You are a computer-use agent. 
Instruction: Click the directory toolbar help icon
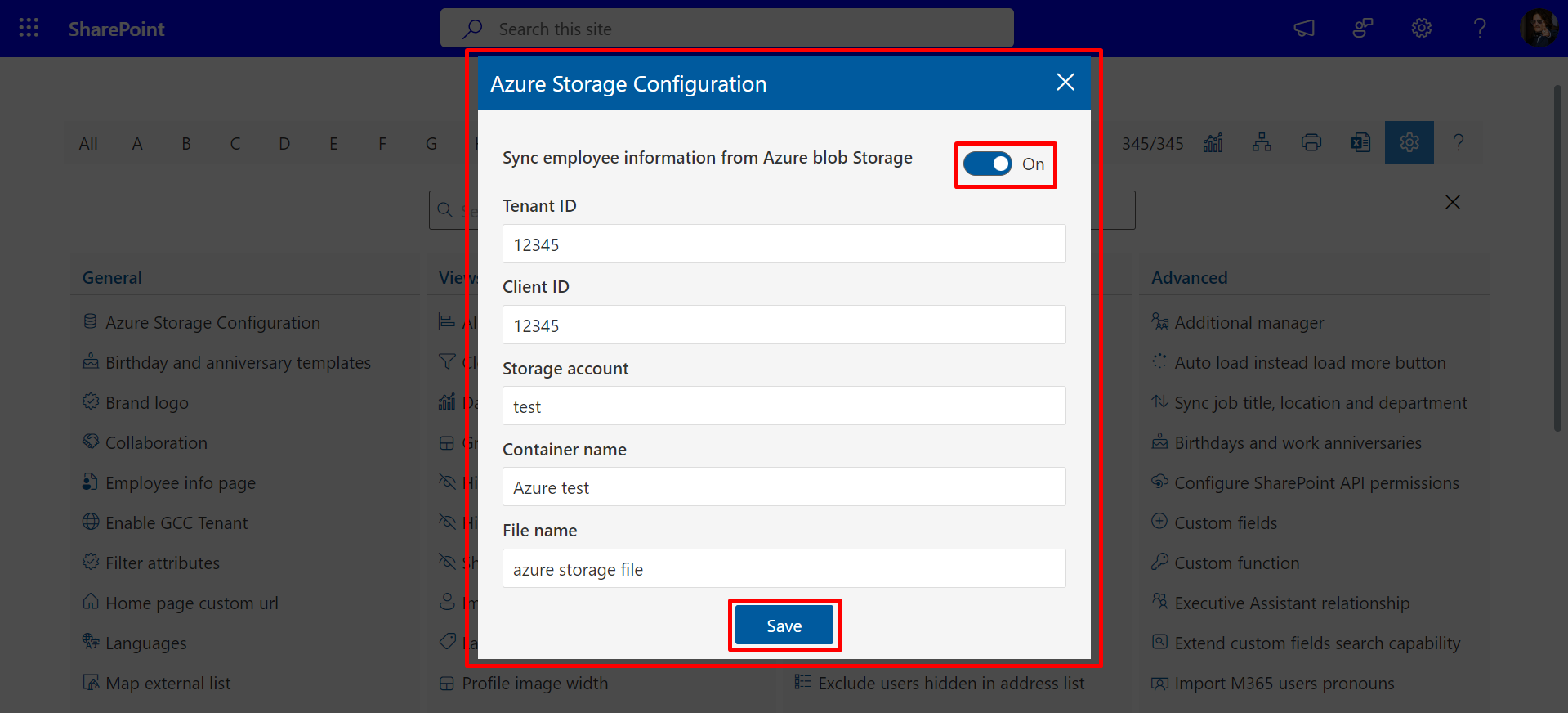[1459, 143]
